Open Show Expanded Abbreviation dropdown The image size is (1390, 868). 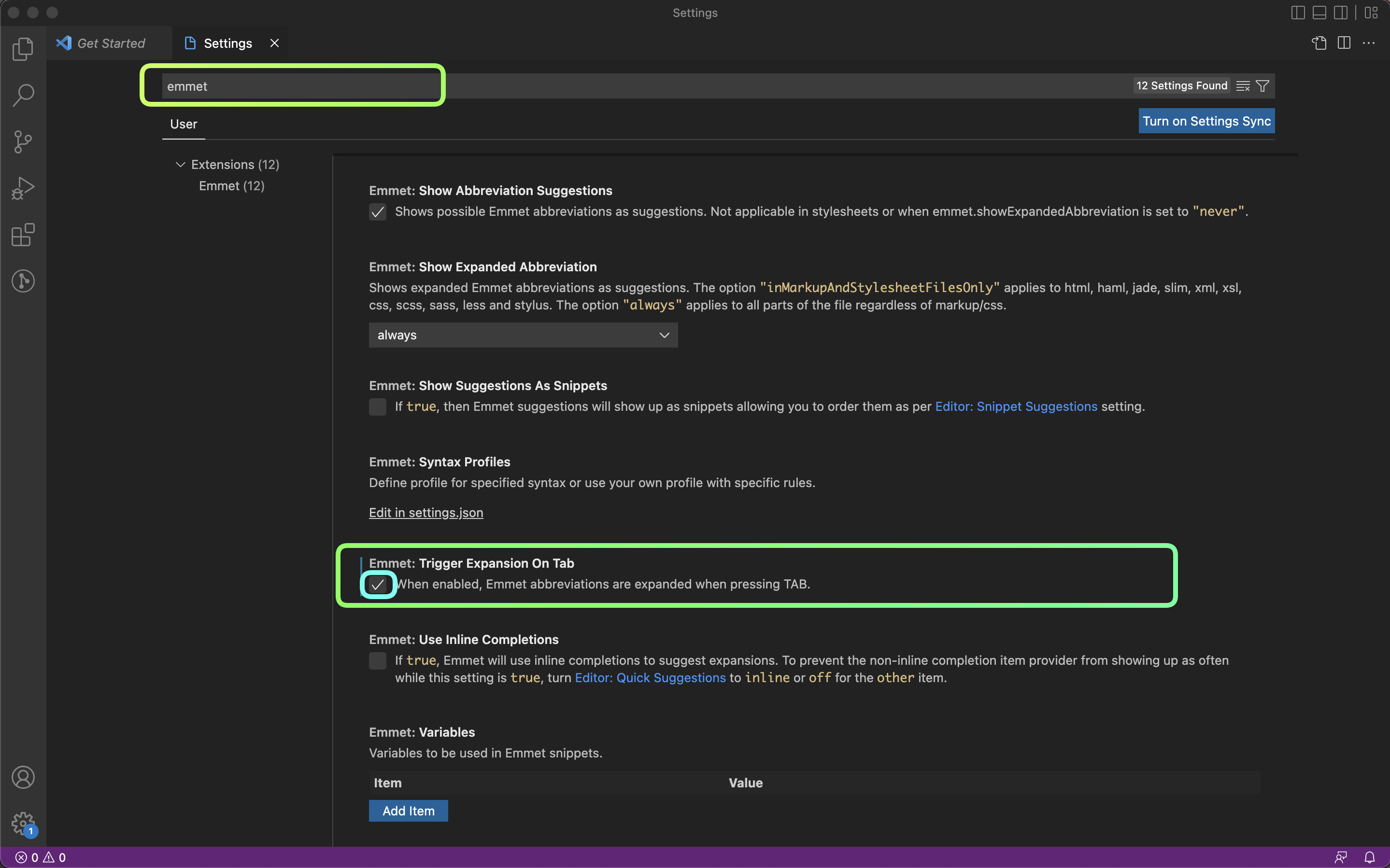[x=523, y=335]
